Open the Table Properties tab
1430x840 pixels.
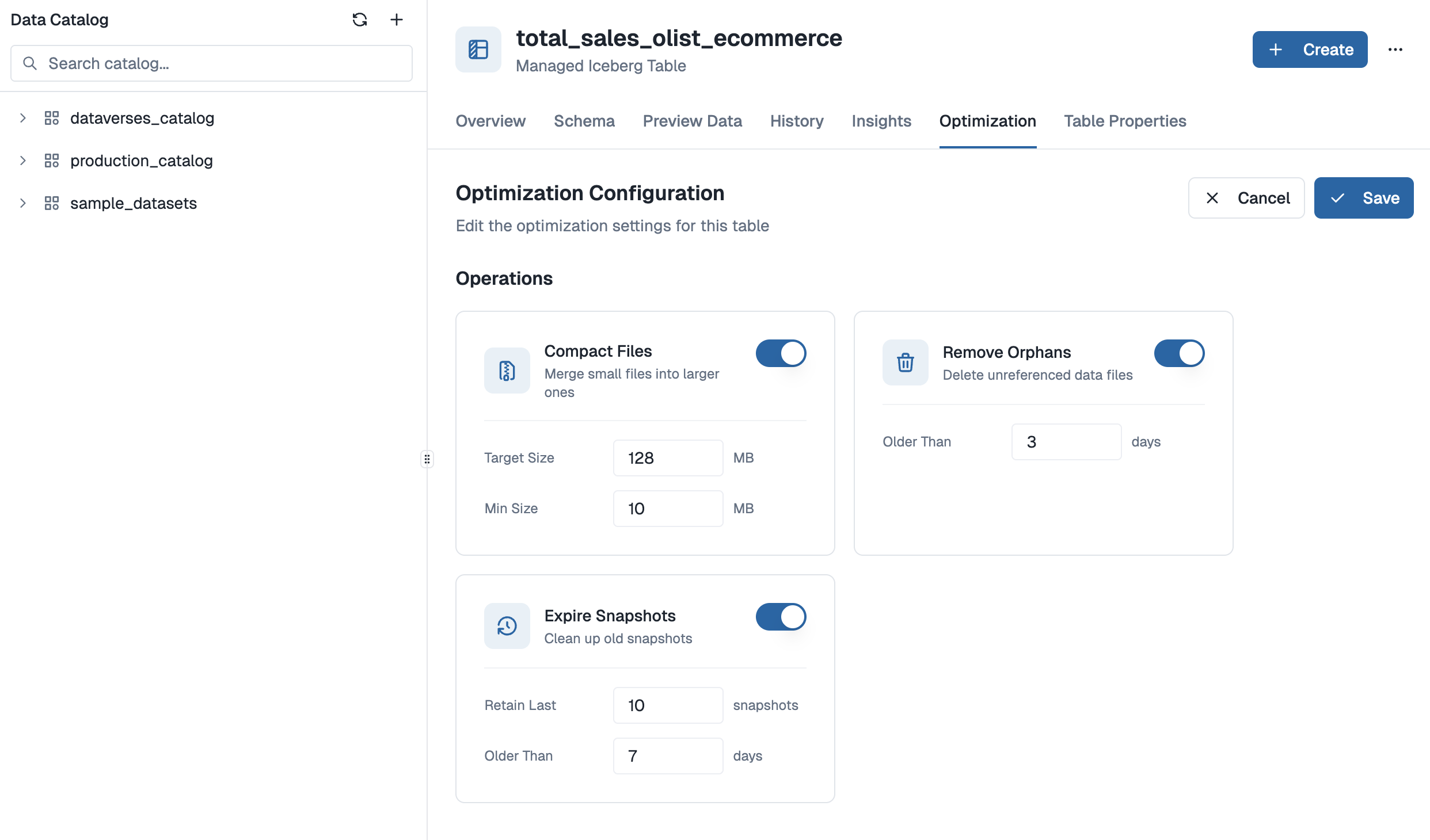coord(1125,121)
